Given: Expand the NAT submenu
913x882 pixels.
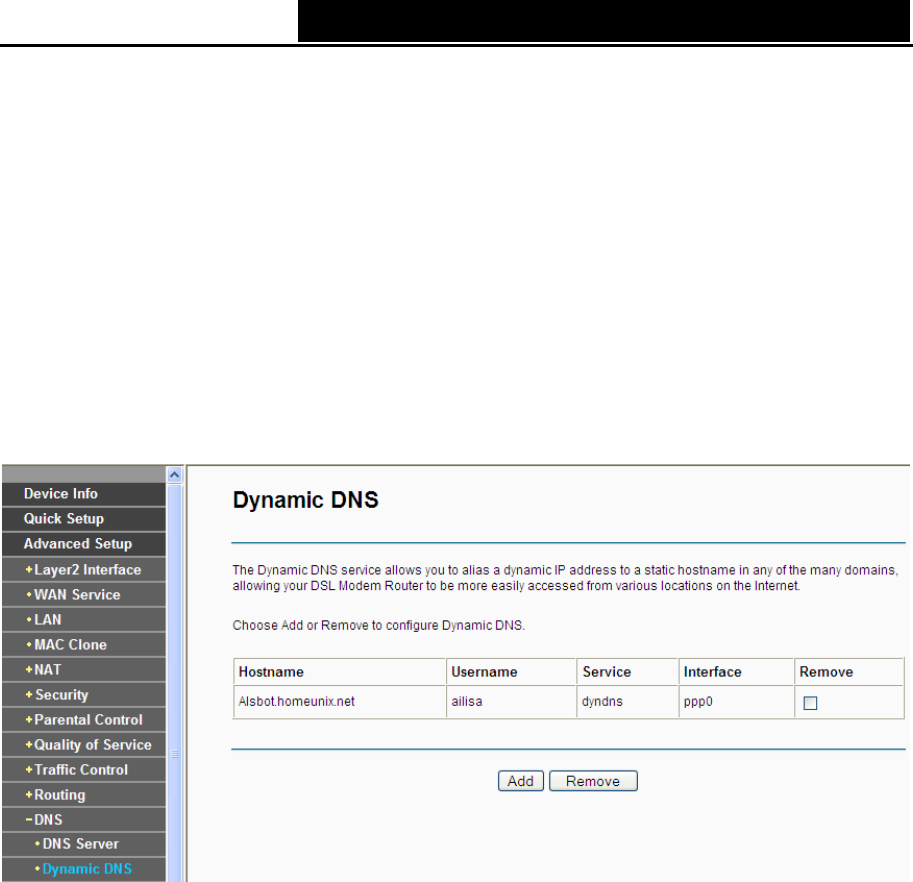Looking at the screenshot, I should click(x=84, y=670).
